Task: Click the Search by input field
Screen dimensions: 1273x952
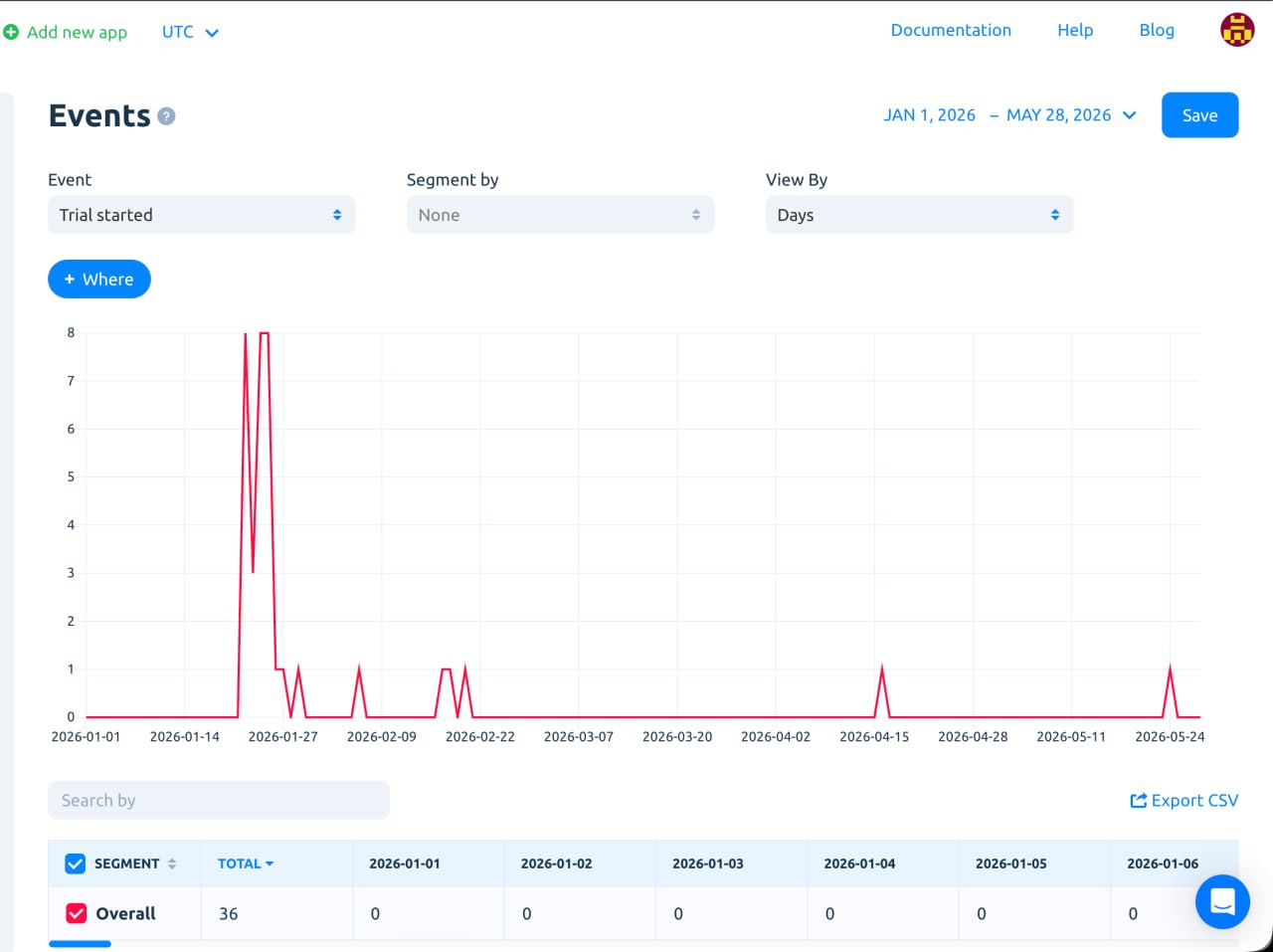Action: pos(219,801)
